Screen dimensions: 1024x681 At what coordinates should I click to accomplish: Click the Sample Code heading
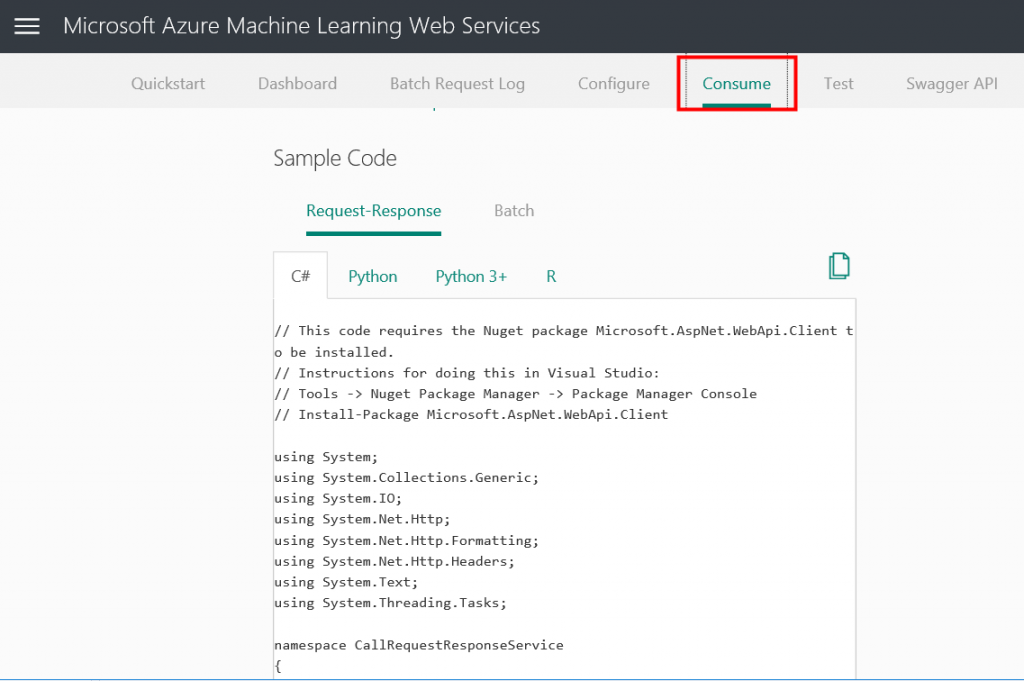(x=335, y=158)
